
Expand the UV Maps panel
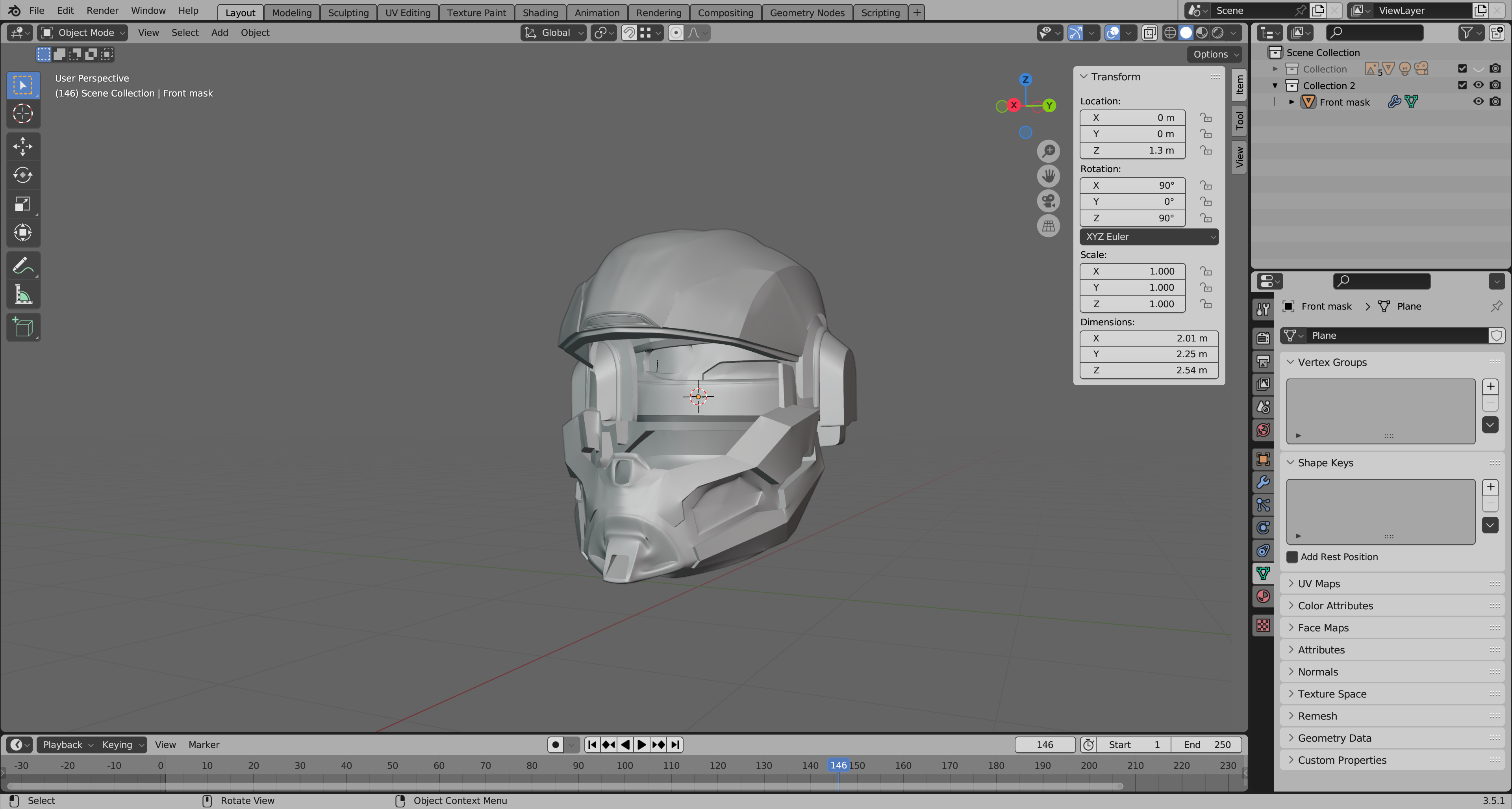tap(1318, 584)
